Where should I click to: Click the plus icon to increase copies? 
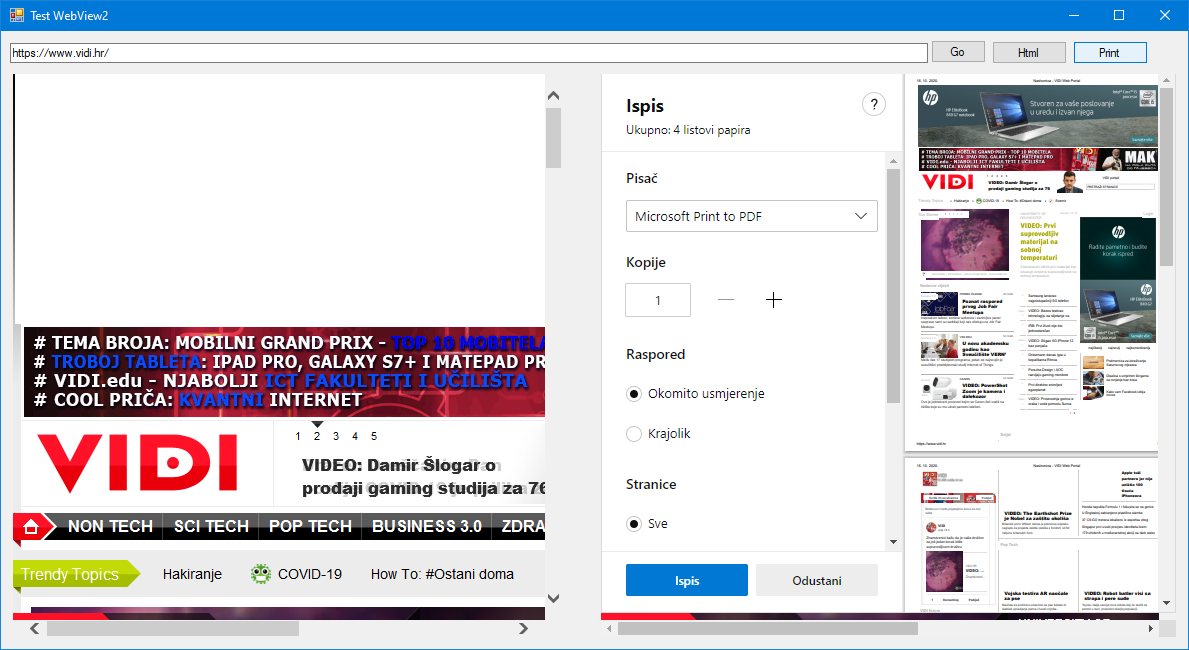tap(773, 300)
